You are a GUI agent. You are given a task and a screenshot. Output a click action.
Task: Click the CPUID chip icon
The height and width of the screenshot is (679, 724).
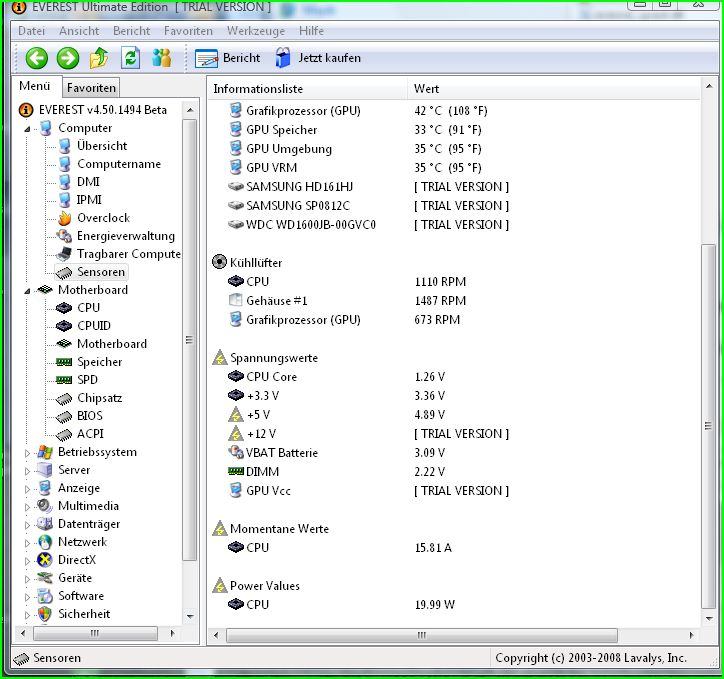pyautogui.click(x=64, y=326)
